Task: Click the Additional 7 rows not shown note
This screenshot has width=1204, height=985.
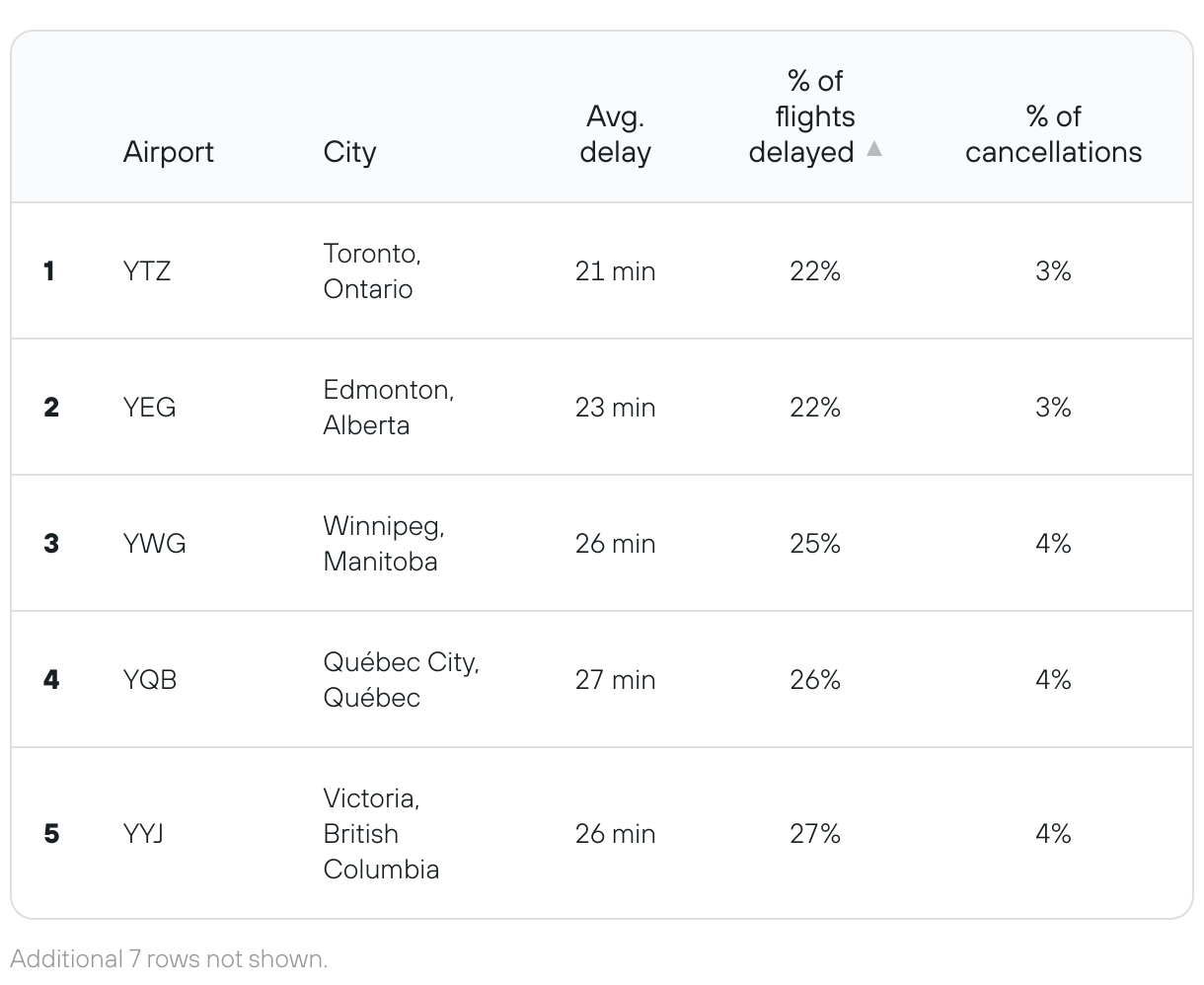Action: click(x=169, y=958)
